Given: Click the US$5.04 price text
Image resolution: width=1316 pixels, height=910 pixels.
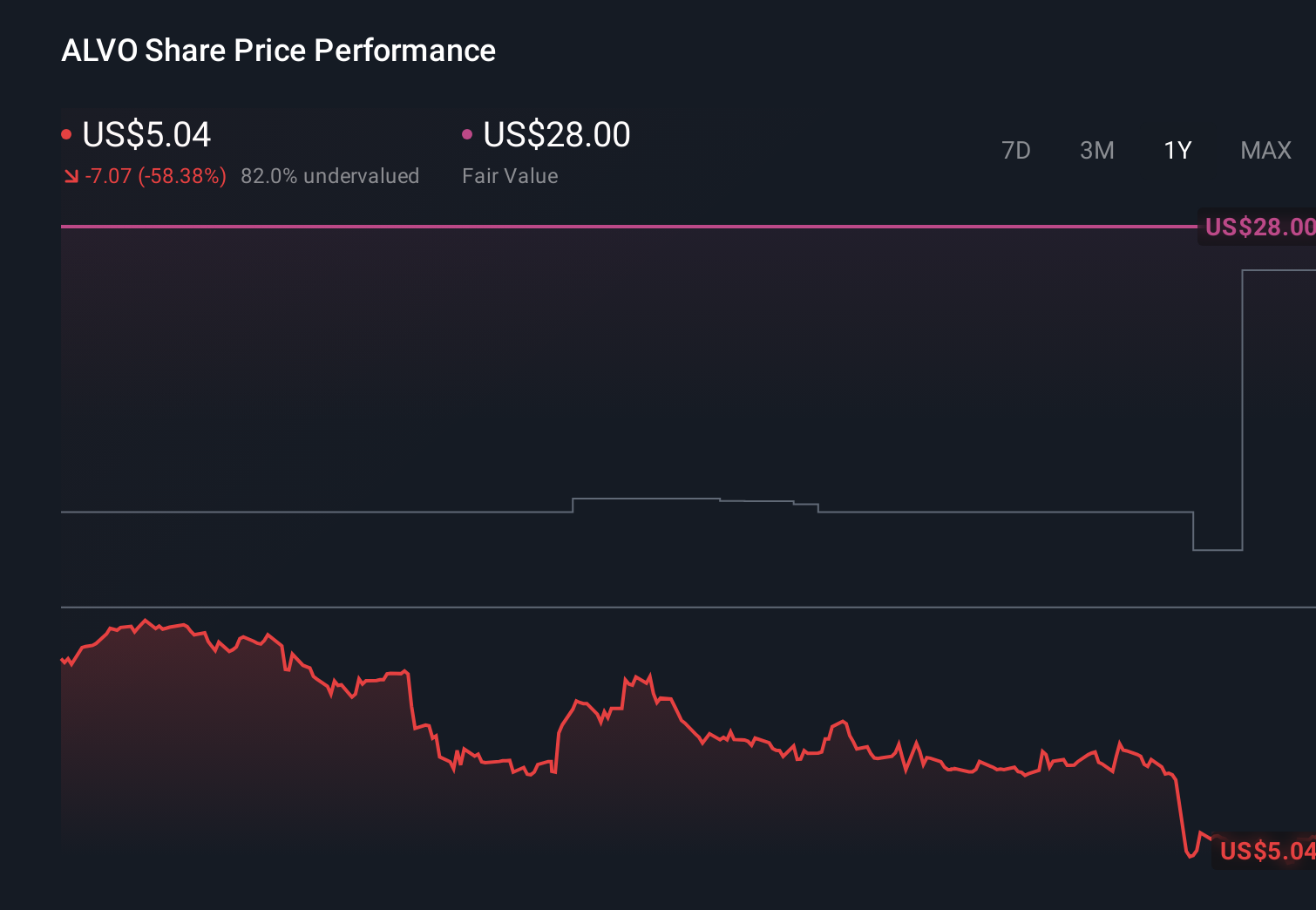Looking at the screenshot, I should pos(146,135).
